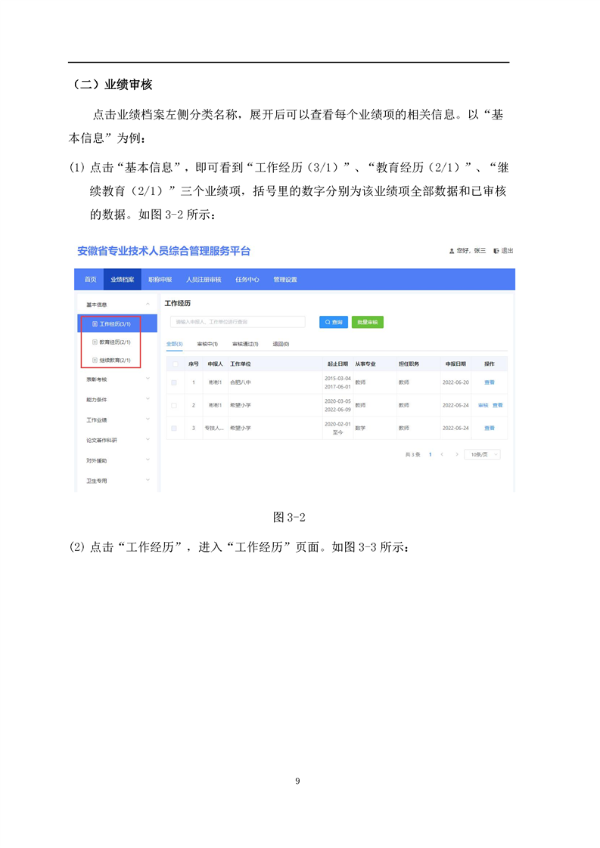Viewport: 600px width, 848px height.
Task: Click the page number 9 at the bottom
Action: click(298, 781)
